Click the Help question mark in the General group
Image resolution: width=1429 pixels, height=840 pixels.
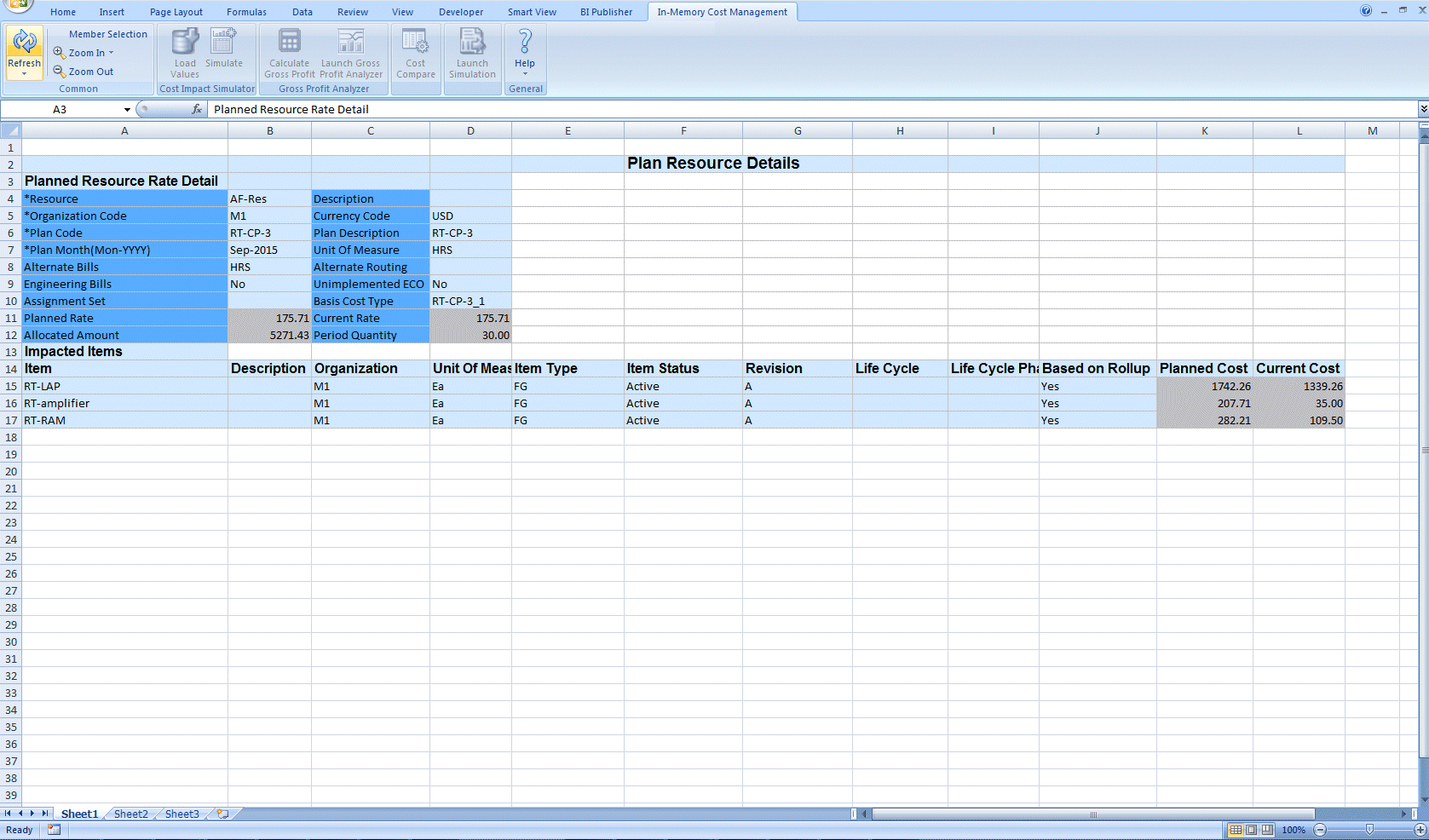point(525,41)
